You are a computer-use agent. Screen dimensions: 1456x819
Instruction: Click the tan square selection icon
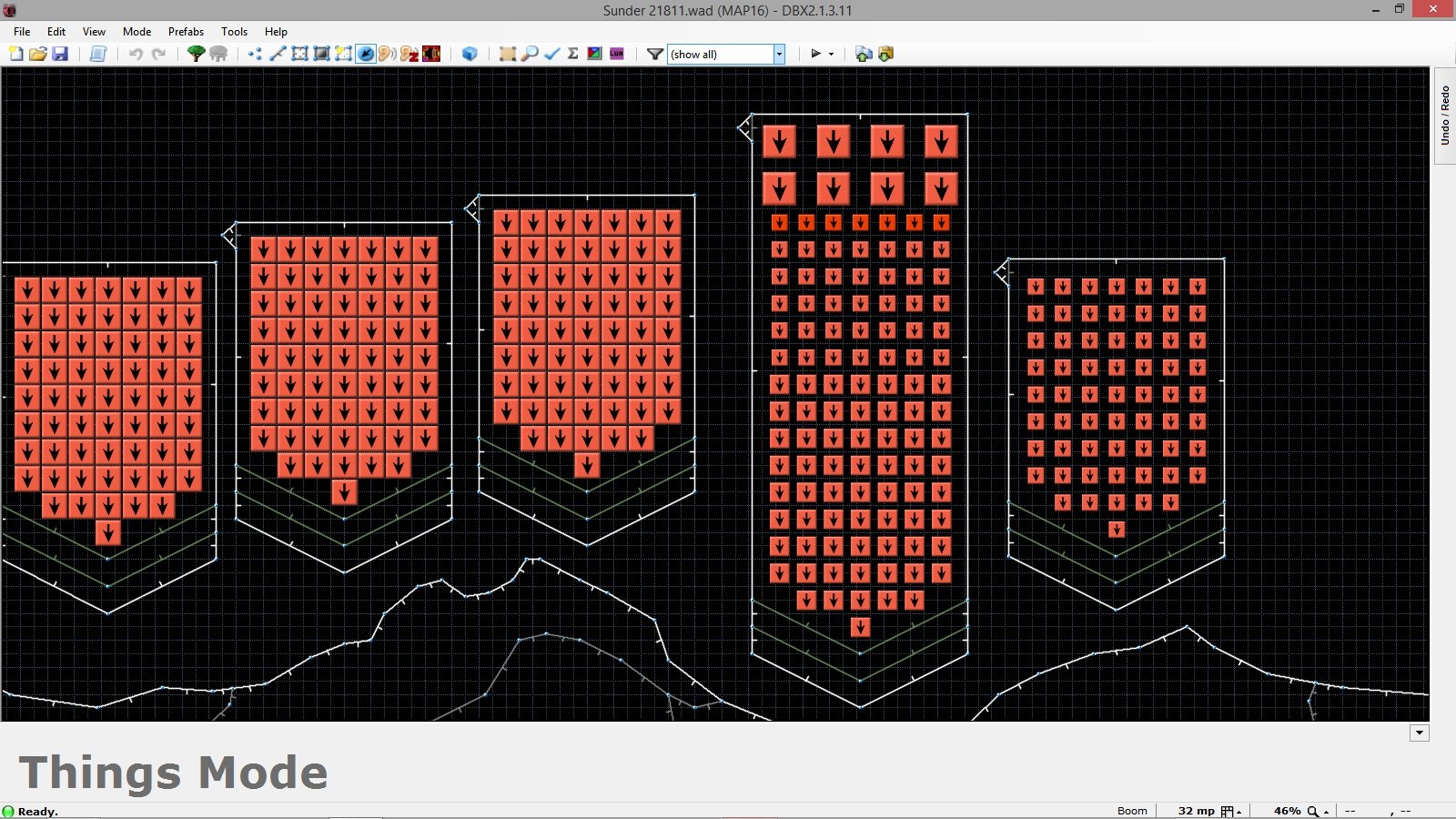(x=508, y=54)
